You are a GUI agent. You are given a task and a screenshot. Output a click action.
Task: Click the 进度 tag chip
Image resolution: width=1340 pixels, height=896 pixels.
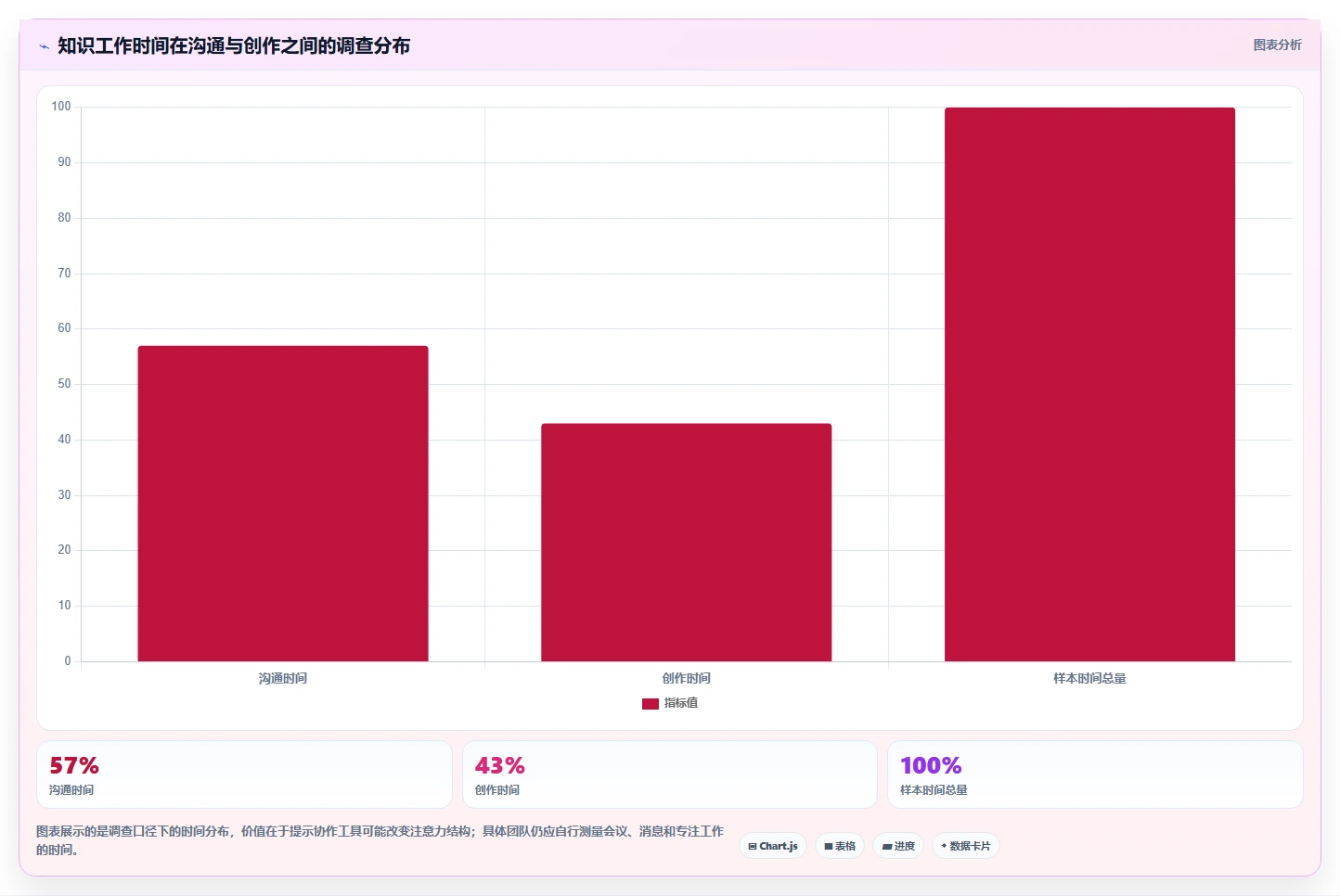click(x=898, y=846)
